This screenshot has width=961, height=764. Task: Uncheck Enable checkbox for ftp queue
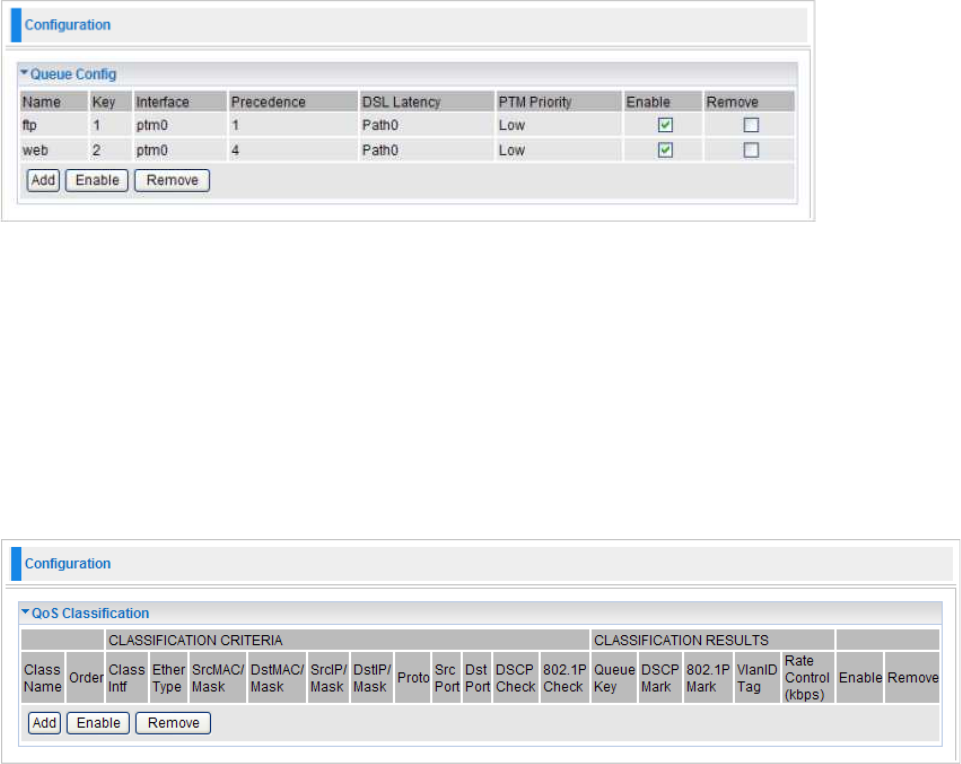tap(665, 125)
